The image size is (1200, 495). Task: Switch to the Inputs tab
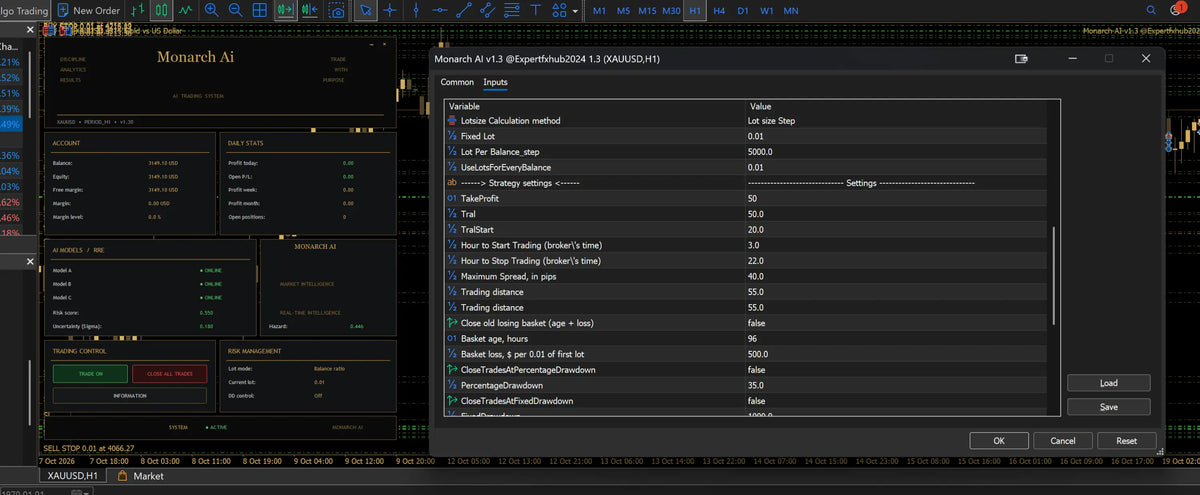495,82
